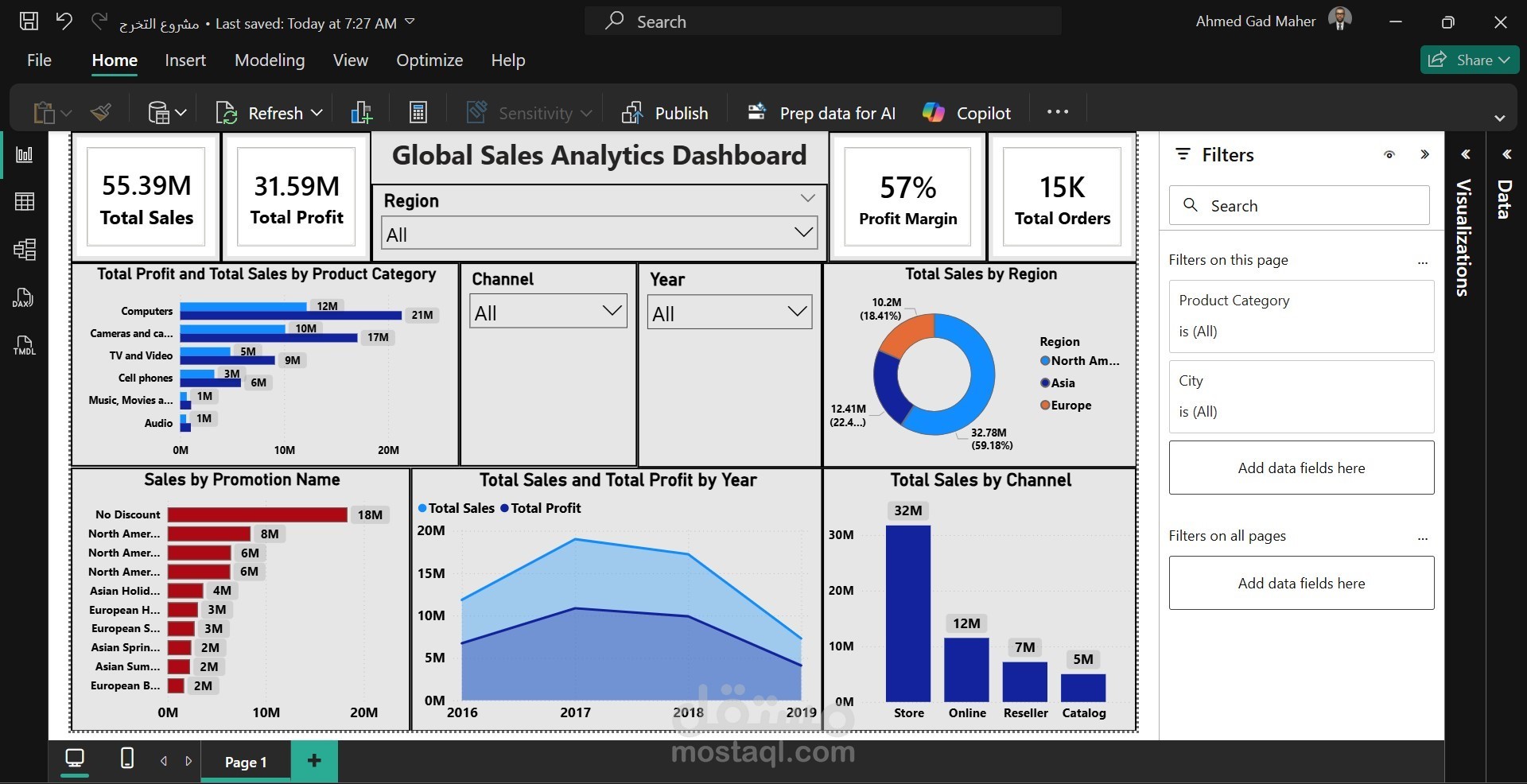The height and width of the screenshot is (784, 1527).
Task: Click the Filters pane search field
Action: [x=1300, y=206]
